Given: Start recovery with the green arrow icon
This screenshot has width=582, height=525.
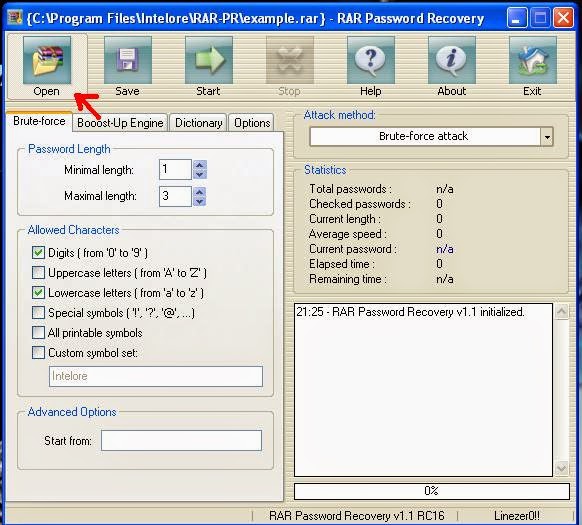Looking at the screenshot, I should pos(209,60).
